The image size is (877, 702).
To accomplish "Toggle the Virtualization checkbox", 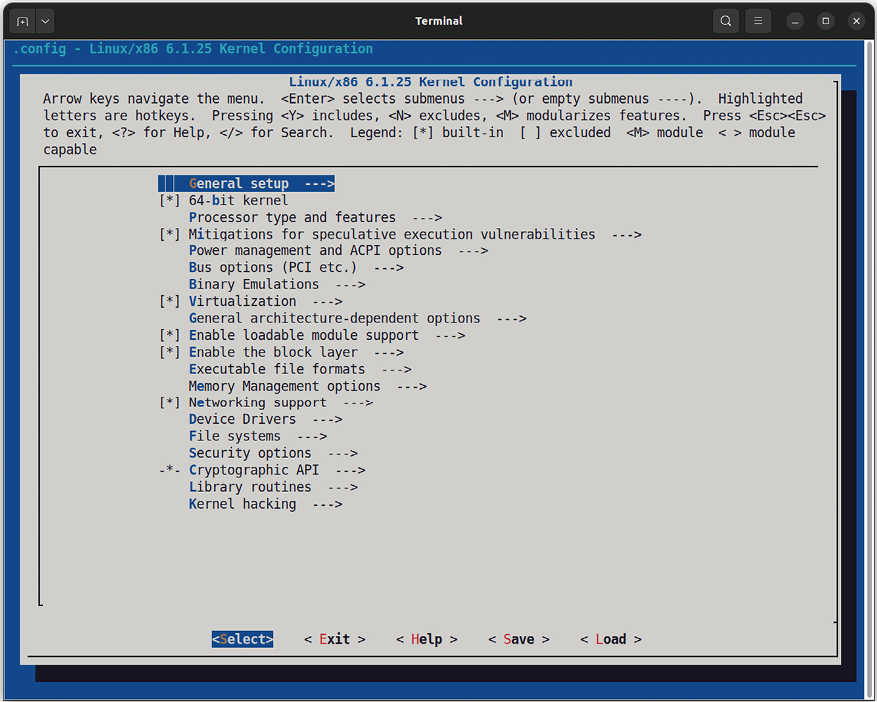I will 169,301.
